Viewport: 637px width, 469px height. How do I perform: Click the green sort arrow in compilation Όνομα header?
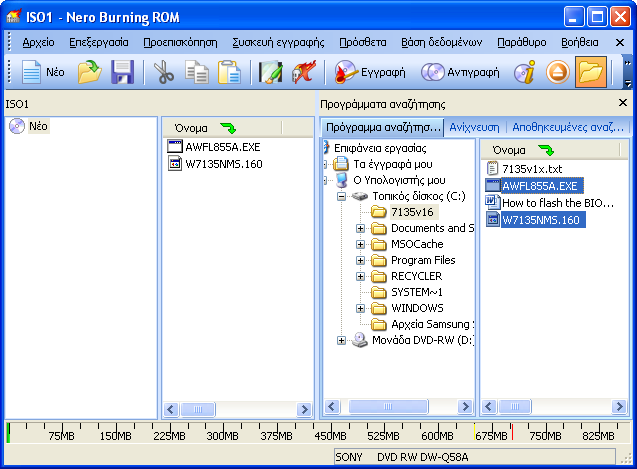pos(228,128)
